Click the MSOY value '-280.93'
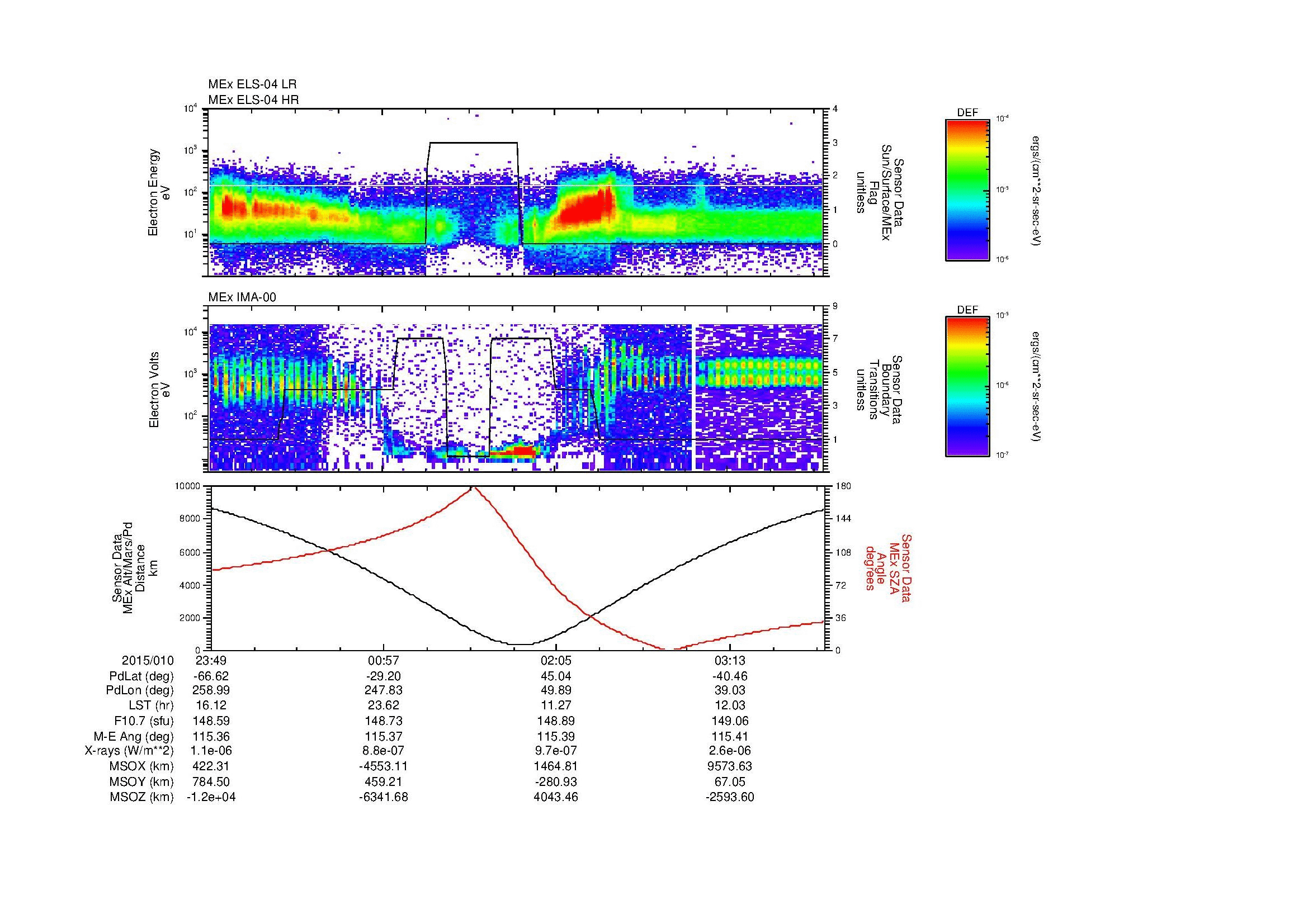 556,781
